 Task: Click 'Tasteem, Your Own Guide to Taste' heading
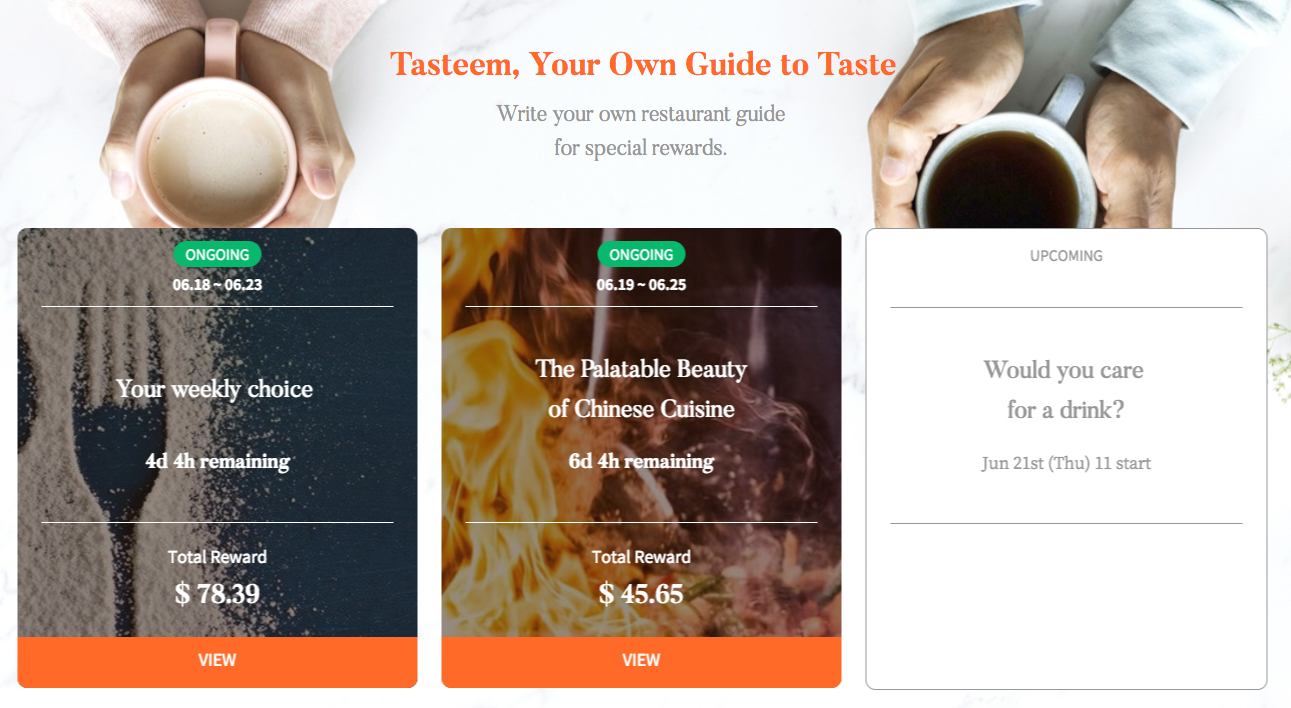(643, 65)
